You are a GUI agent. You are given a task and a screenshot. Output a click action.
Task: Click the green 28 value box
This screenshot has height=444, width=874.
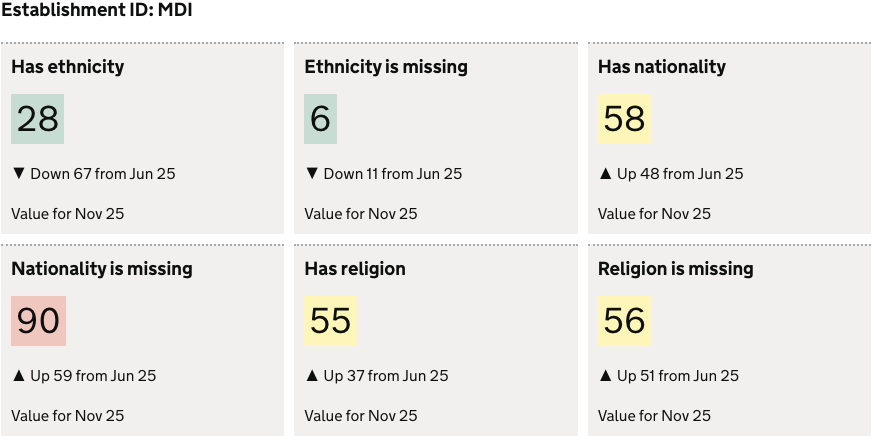pyautogui.click(x=38, y=119)
